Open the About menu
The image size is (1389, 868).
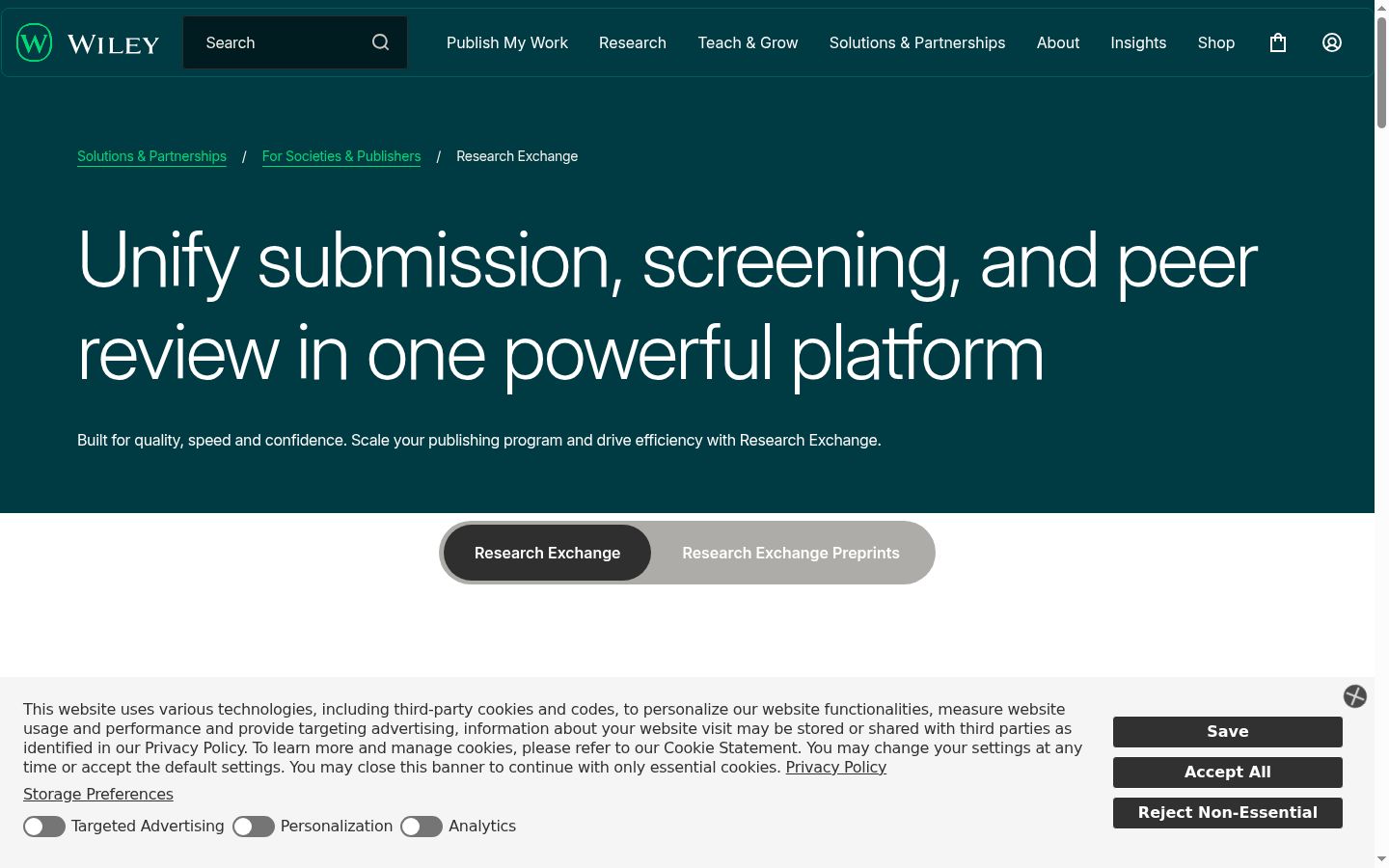(x=1058, y=42)
